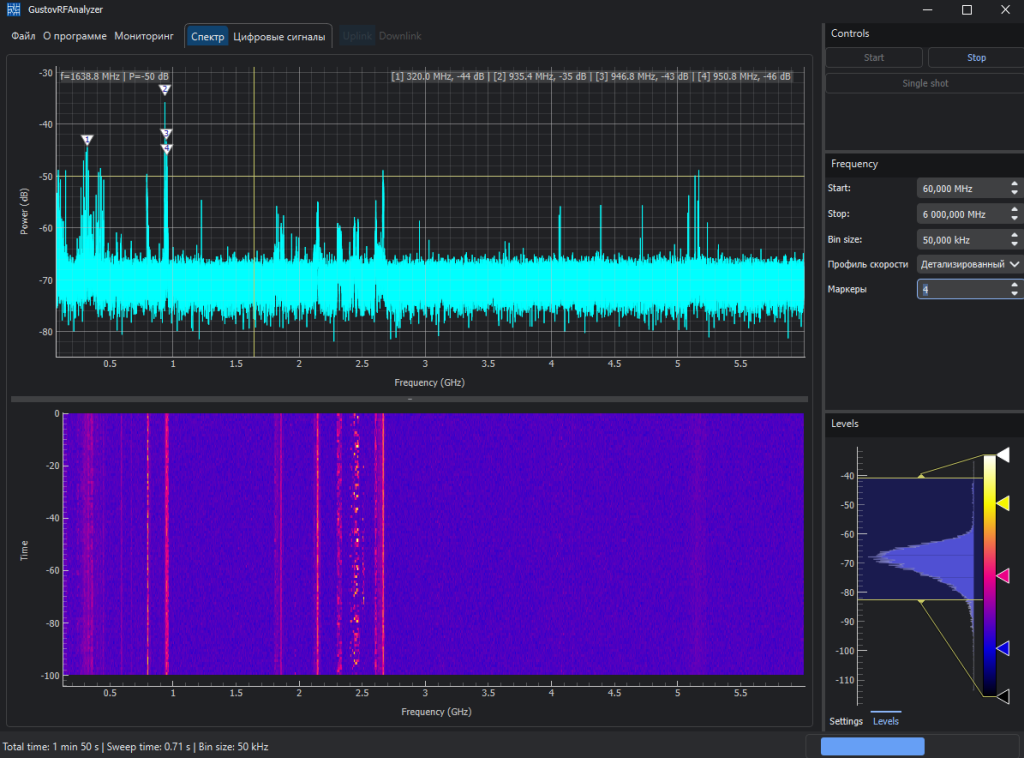Click the GustovRFAnalyzer app icon in title bar
The height and width of the screenshot is (758, 1024).
[13, 9]
